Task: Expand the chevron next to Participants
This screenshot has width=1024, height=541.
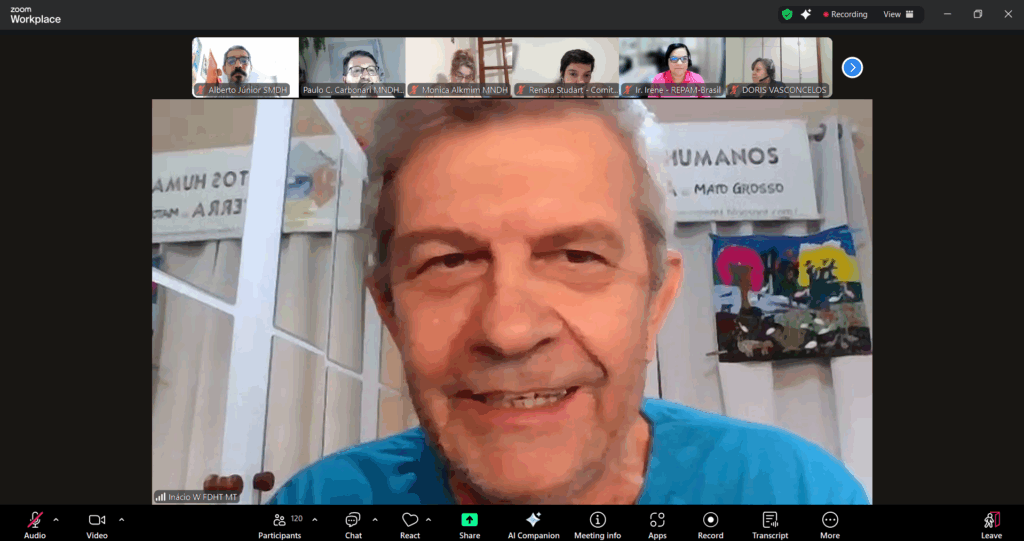Action: click(x=315, y=519)
